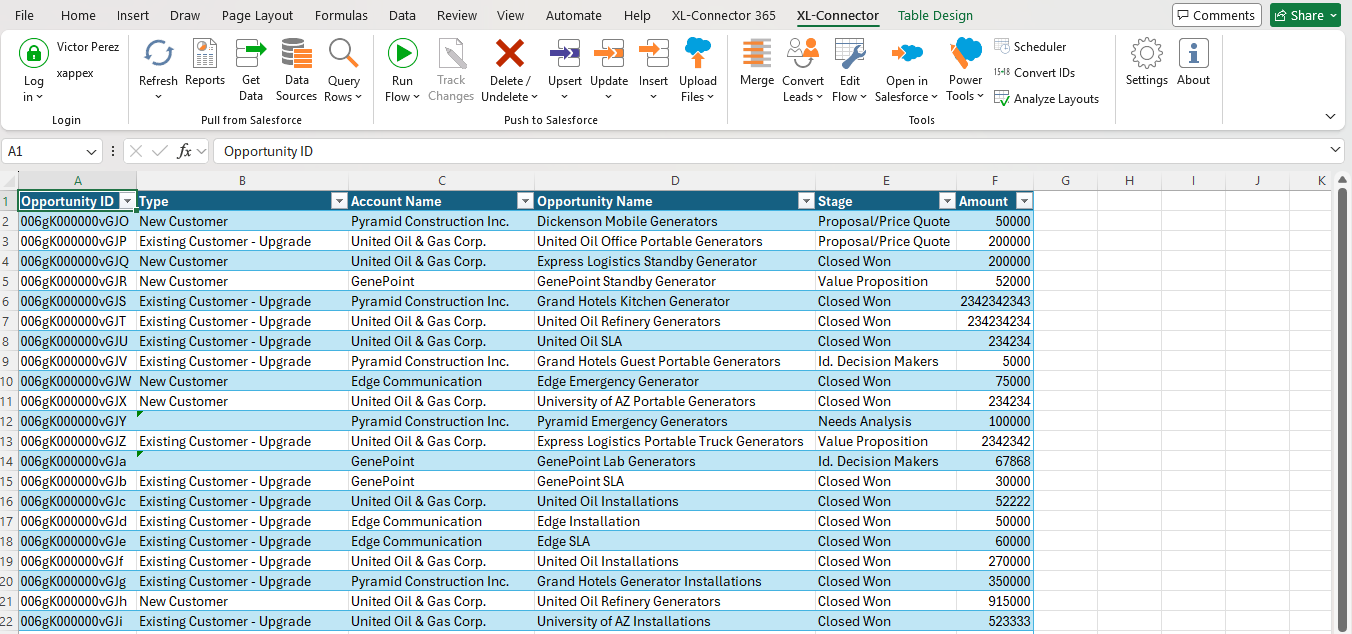Viewport: 1352px width, 634px height.
Task: Switch to the Table Design tab
Action: (935, 15)
